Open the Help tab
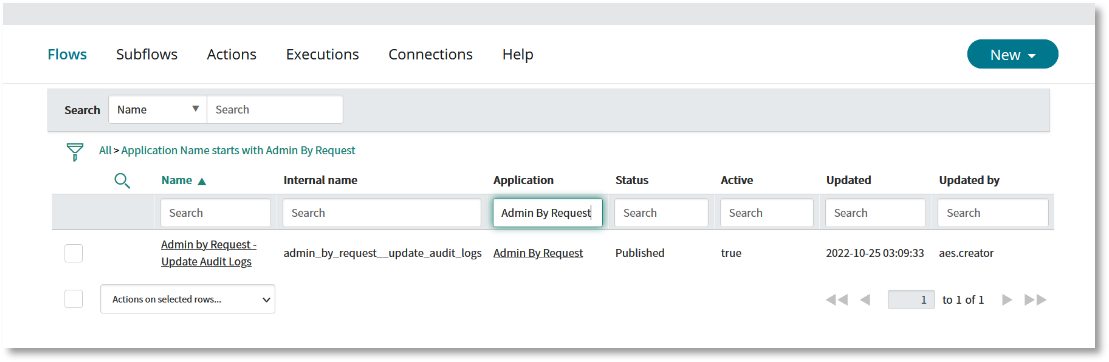Image resolution: width=1109 pixels, height=362 pixels. [x=518, y=54]
